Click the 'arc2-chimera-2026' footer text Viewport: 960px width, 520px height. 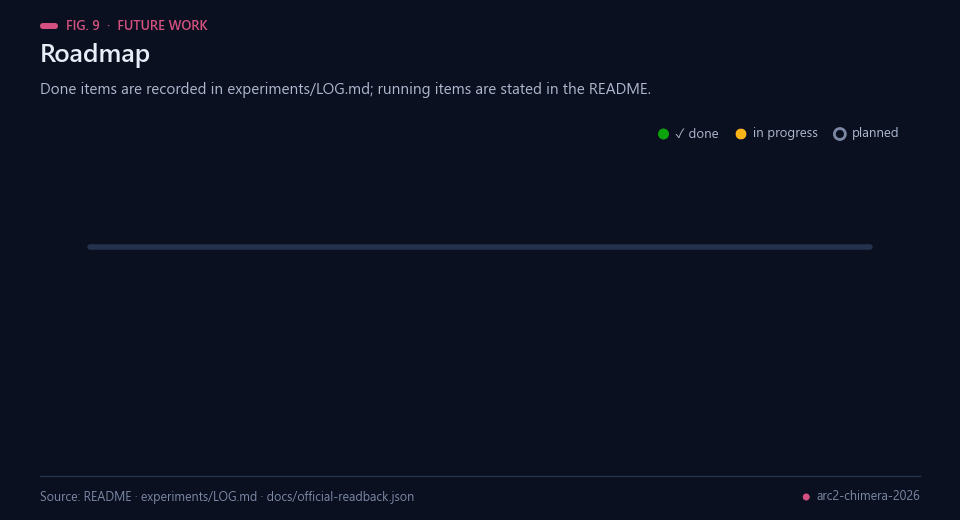[x=868, y=496]
